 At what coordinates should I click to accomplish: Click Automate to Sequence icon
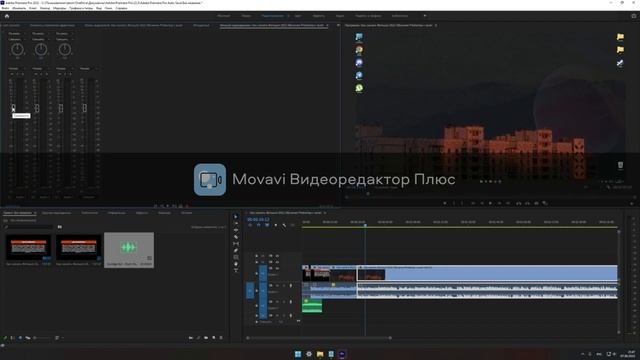pyautogui.click(x=191, y=338)
